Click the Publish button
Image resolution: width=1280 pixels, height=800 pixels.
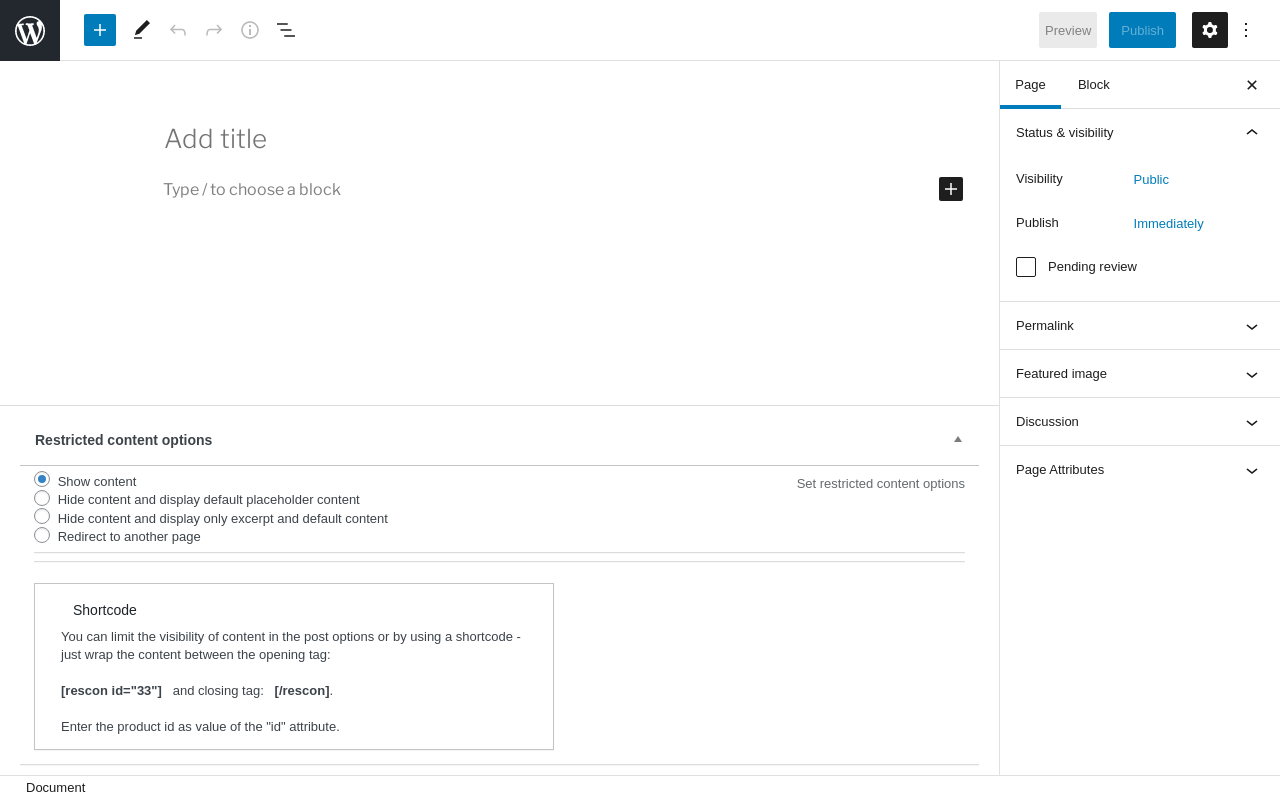[x=1142, y=30]
